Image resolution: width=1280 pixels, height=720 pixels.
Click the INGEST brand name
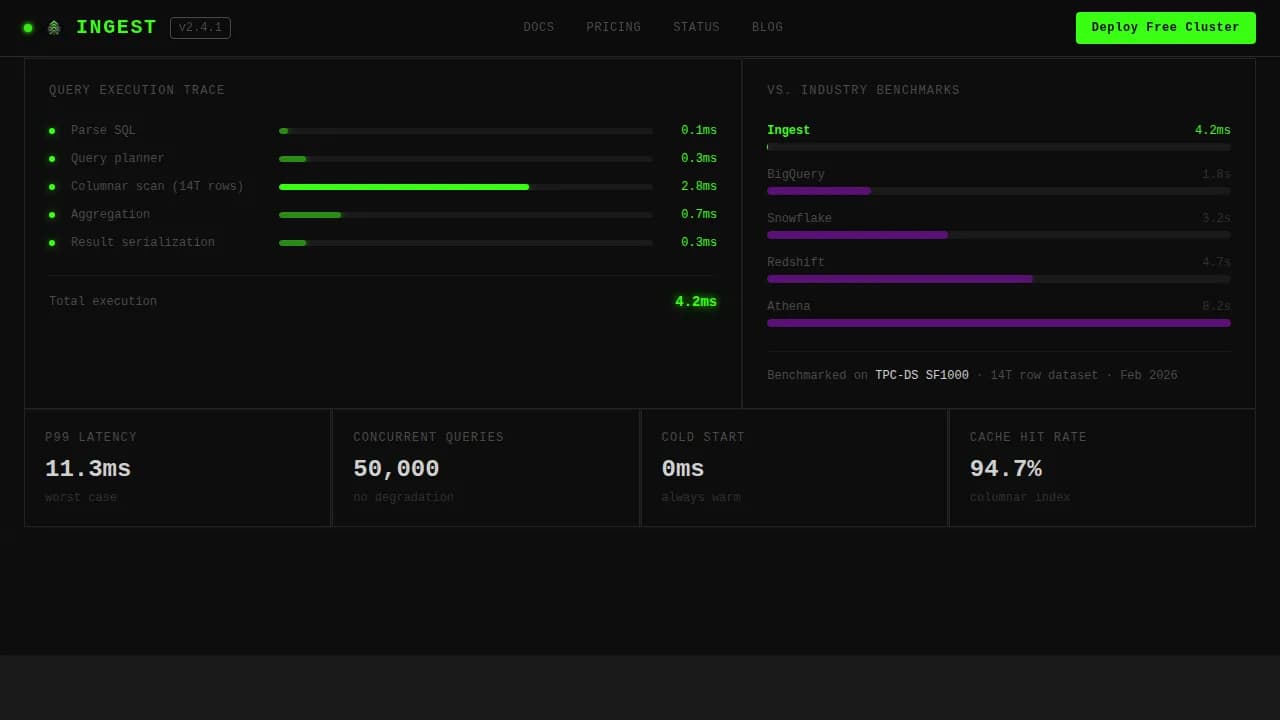tap(116, 28)
